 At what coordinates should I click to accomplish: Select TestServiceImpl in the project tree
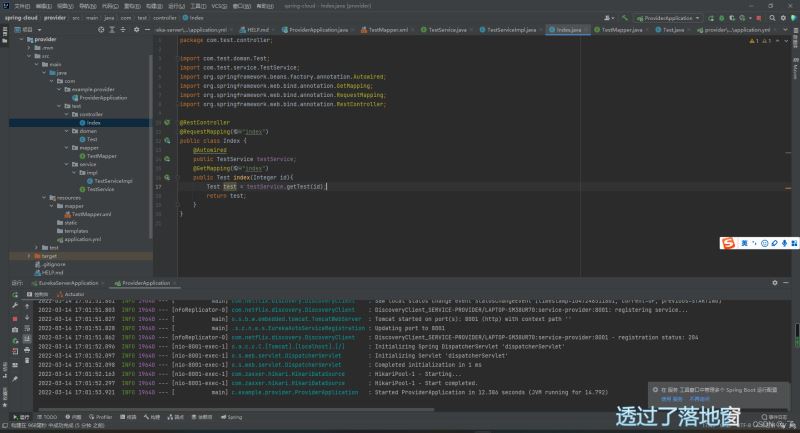[112, 181]
